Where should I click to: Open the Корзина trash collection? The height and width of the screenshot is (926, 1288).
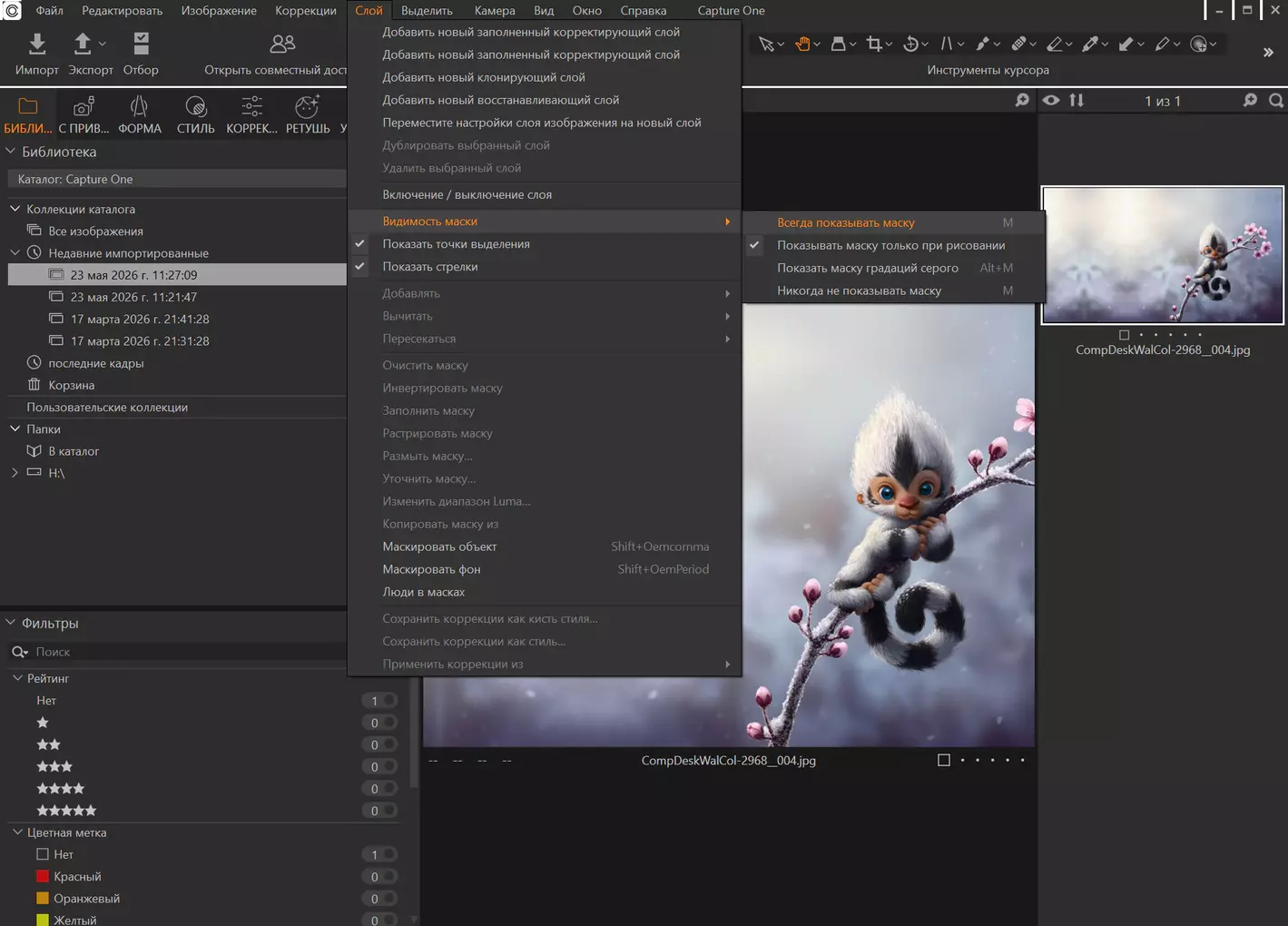(x=72, y=385)
